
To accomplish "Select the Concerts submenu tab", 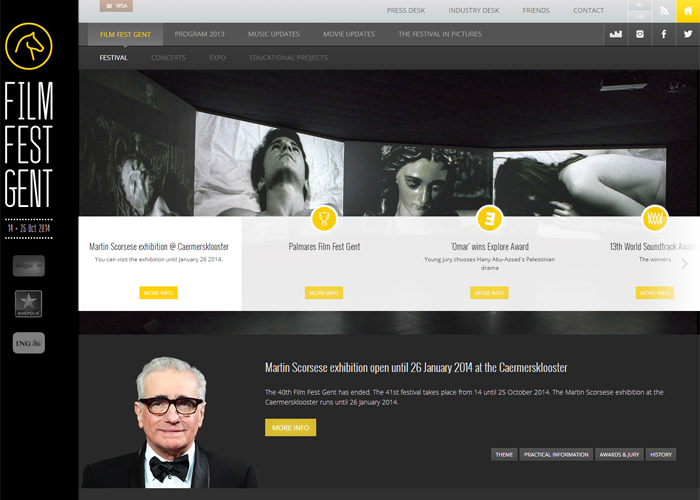I will pos(168,58).
